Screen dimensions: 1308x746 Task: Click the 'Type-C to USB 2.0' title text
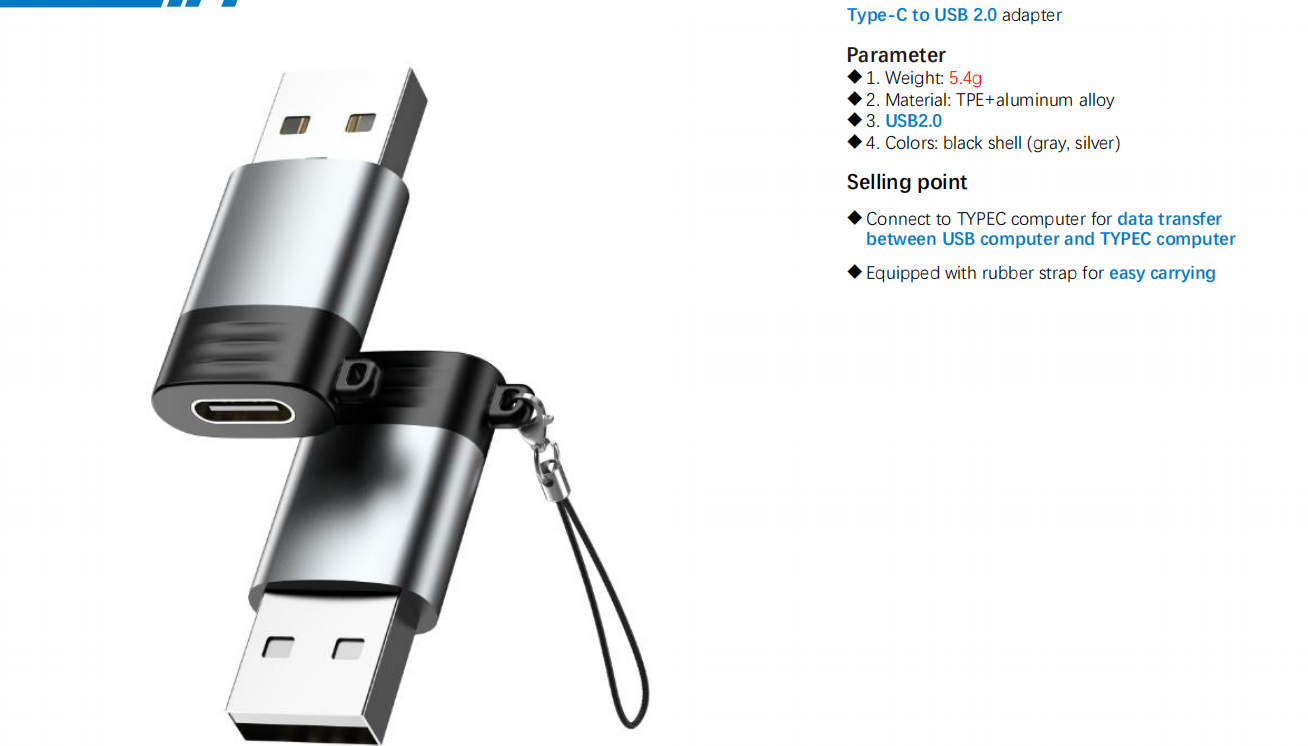pos(921,15)
